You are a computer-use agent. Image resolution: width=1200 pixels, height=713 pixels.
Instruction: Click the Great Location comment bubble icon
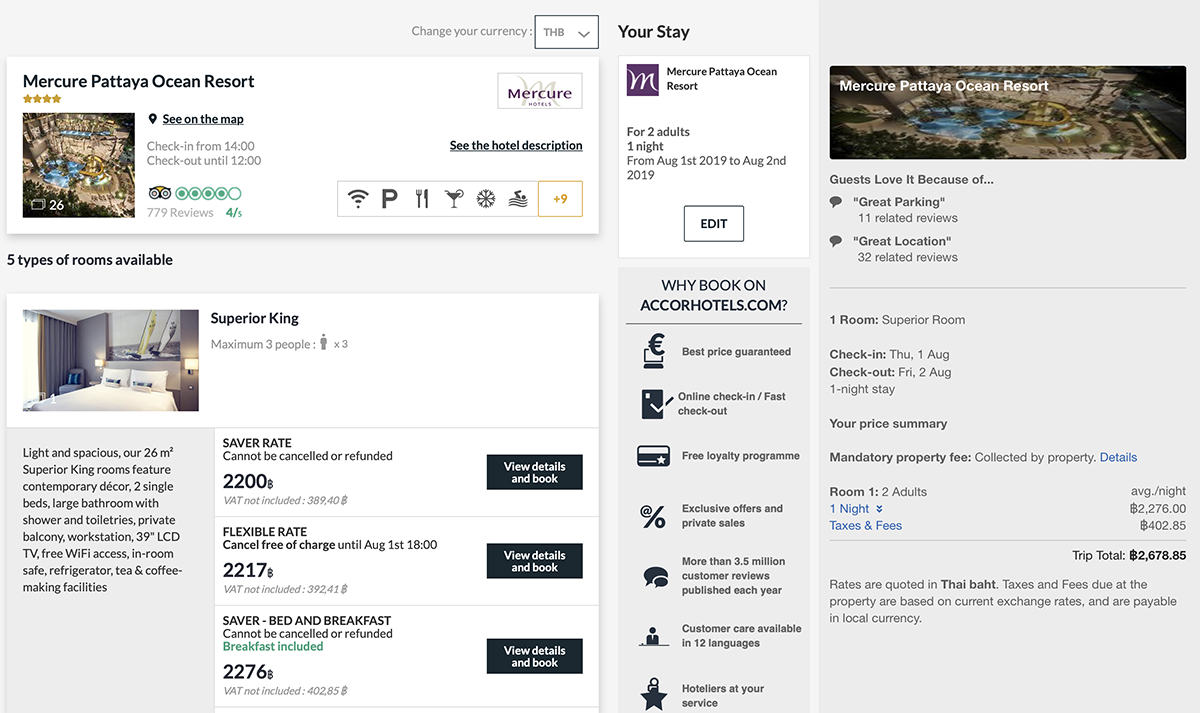[836, 241]
